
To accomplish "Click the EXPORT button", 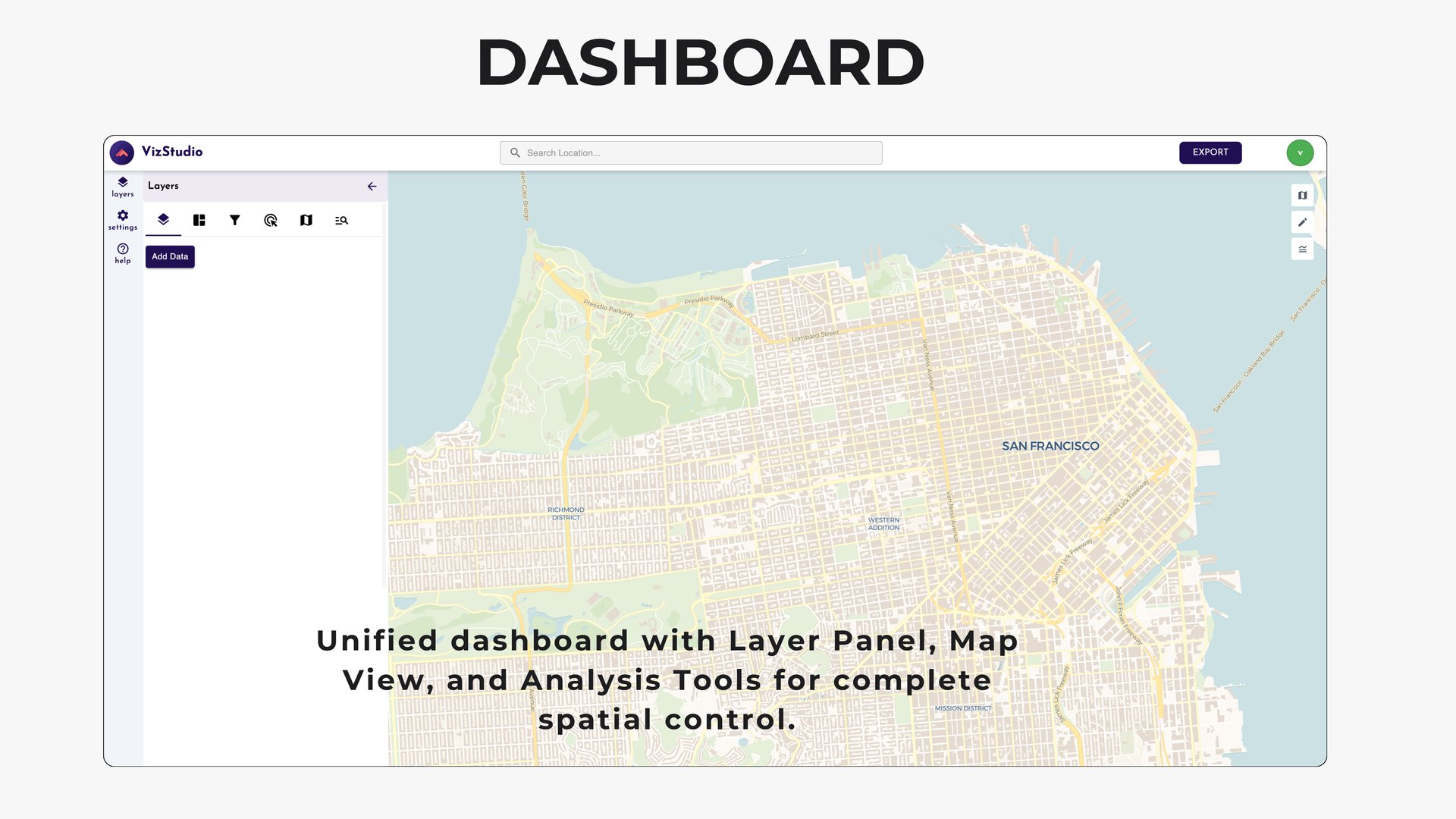I will [1210, 152].
